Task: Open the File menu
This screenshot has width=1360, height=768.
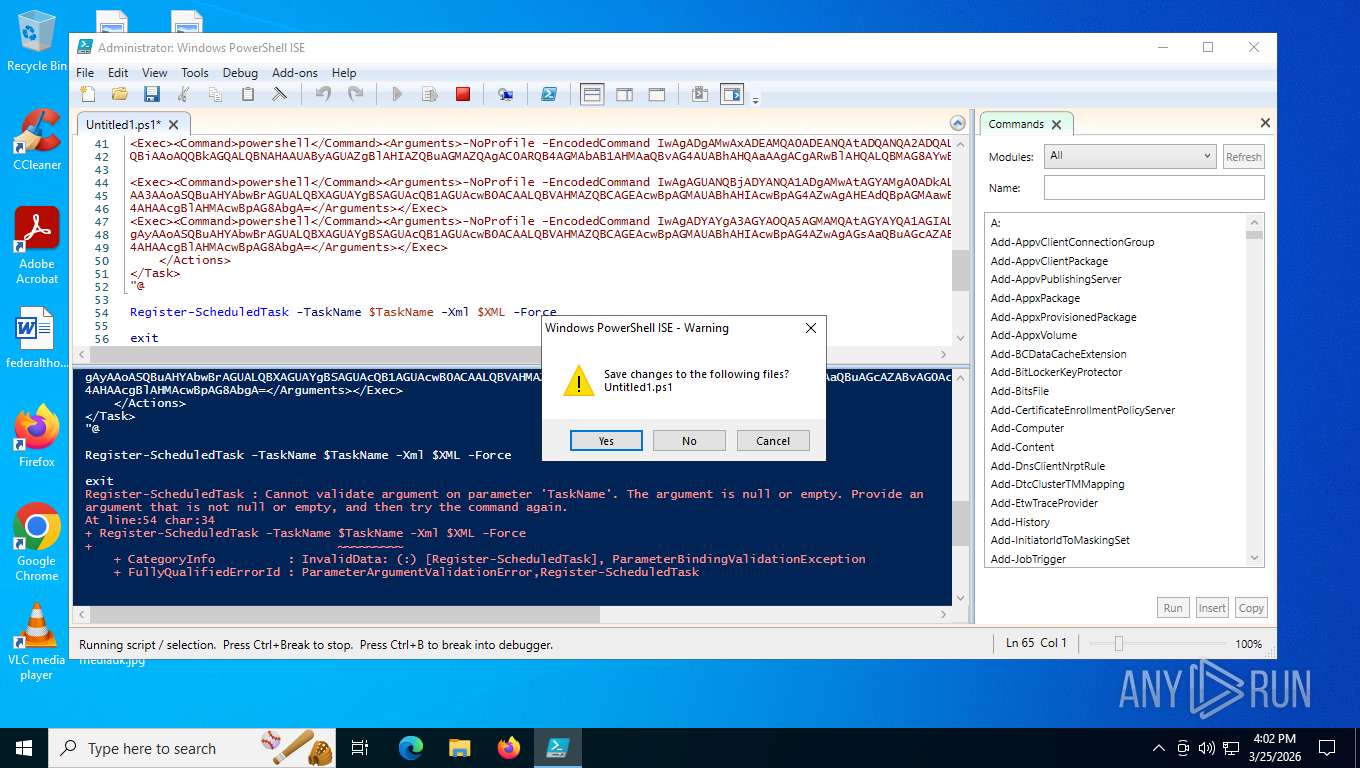Action: [x=85, y=73]
